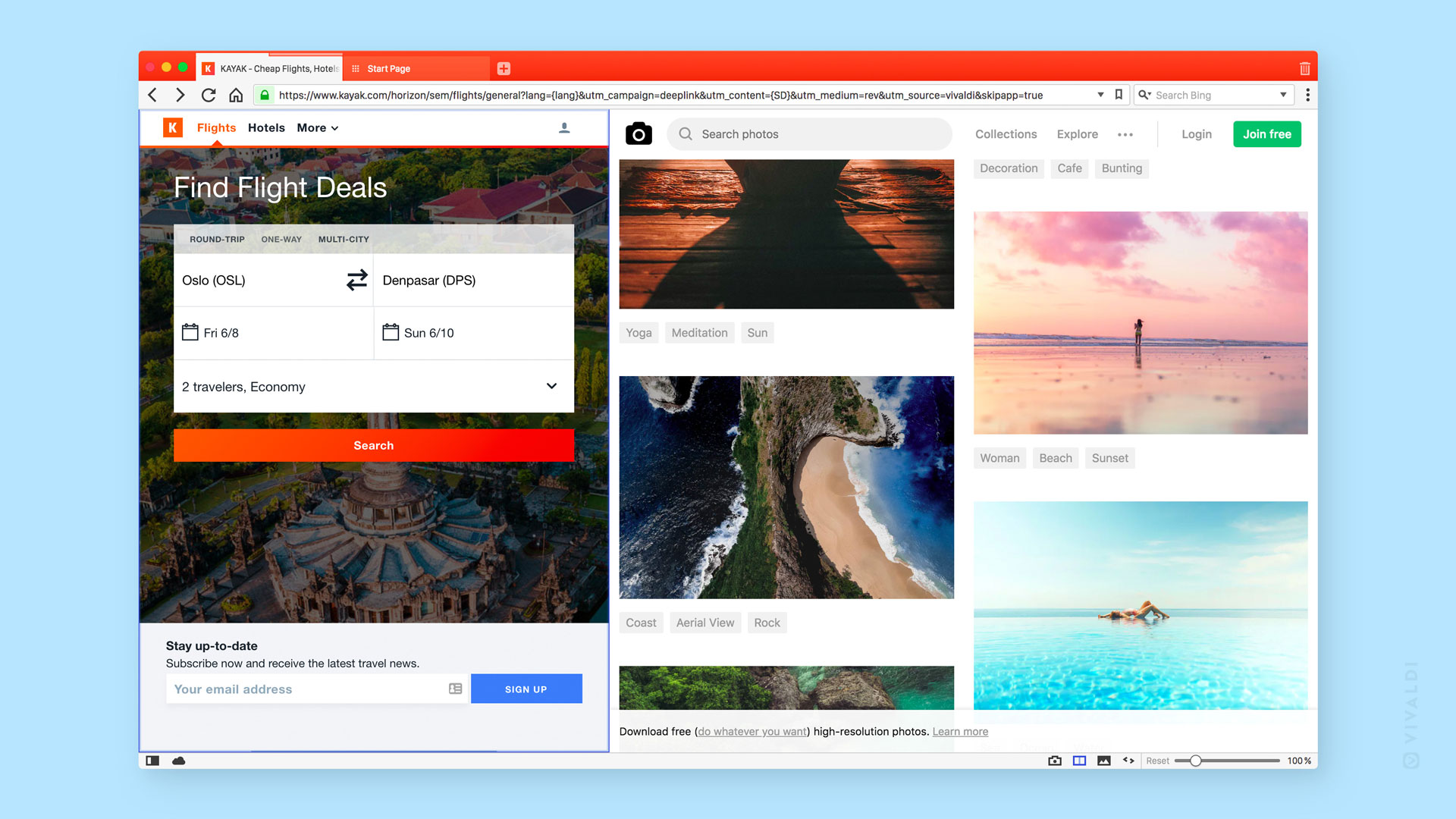
Task: Click the forward navigation arrow icon
Action: click(x=180, y=94)
